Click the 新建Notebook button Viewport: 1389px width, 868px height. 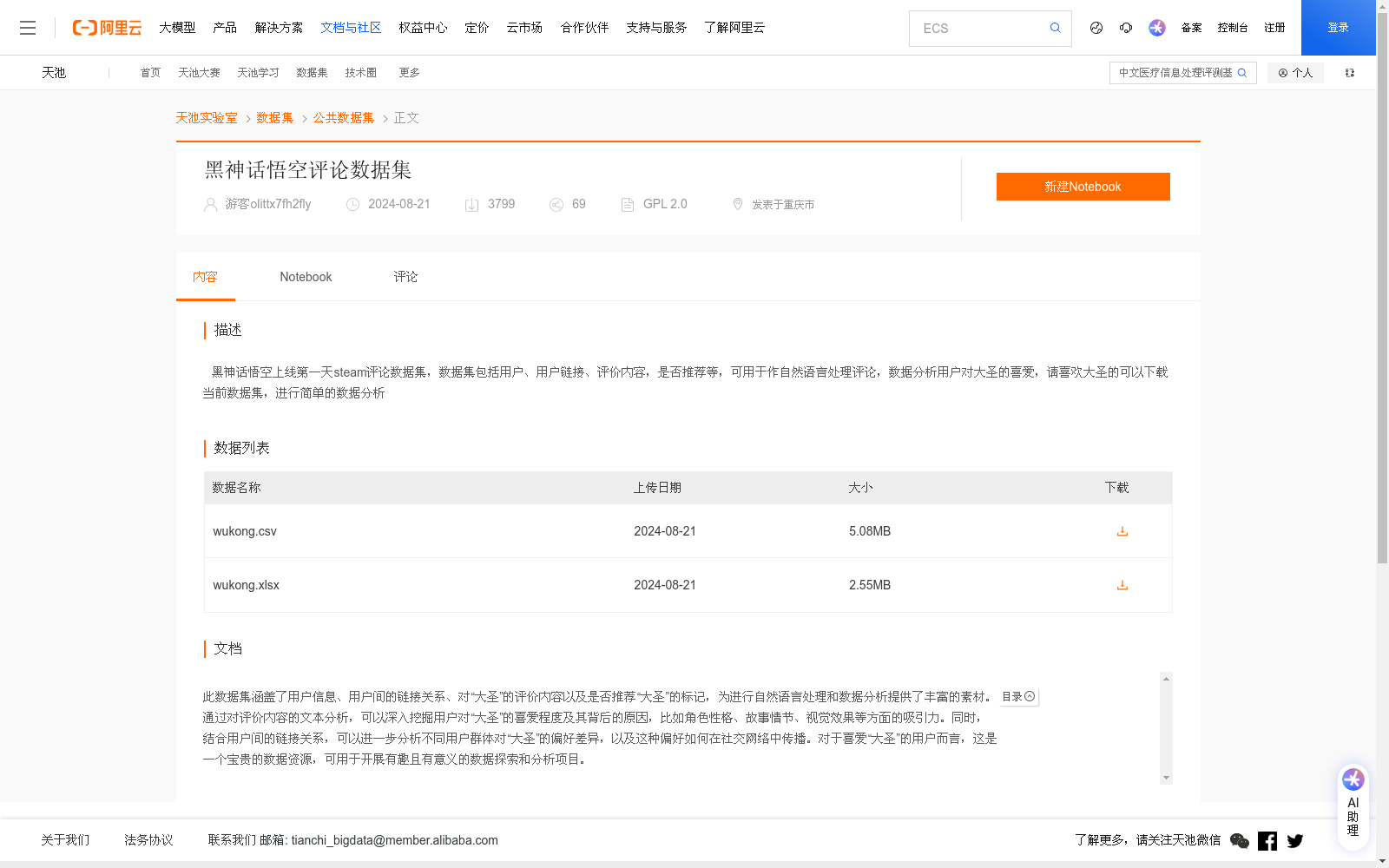(1083, 187)
